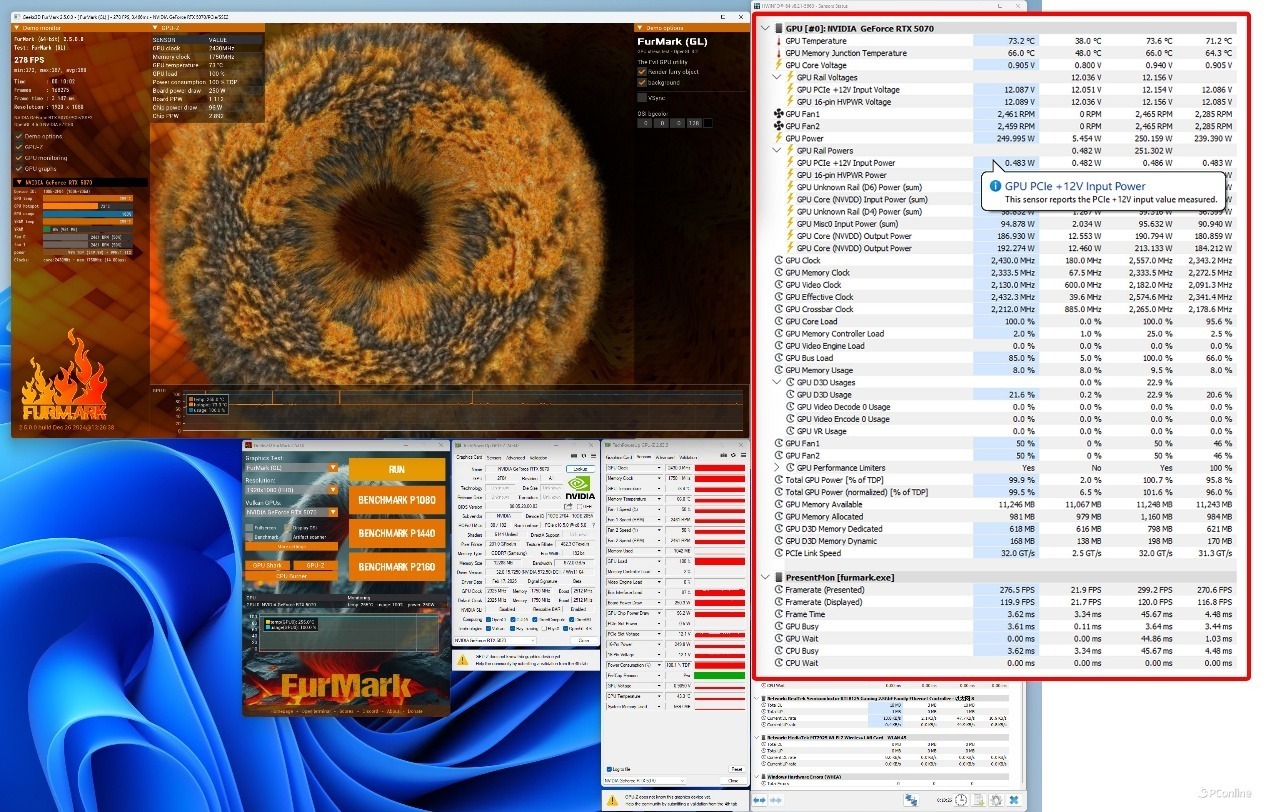This screenshot has height=812, width=1266.
Task: Uncheck the Render furry object checkbox
Action: [642, 72]
